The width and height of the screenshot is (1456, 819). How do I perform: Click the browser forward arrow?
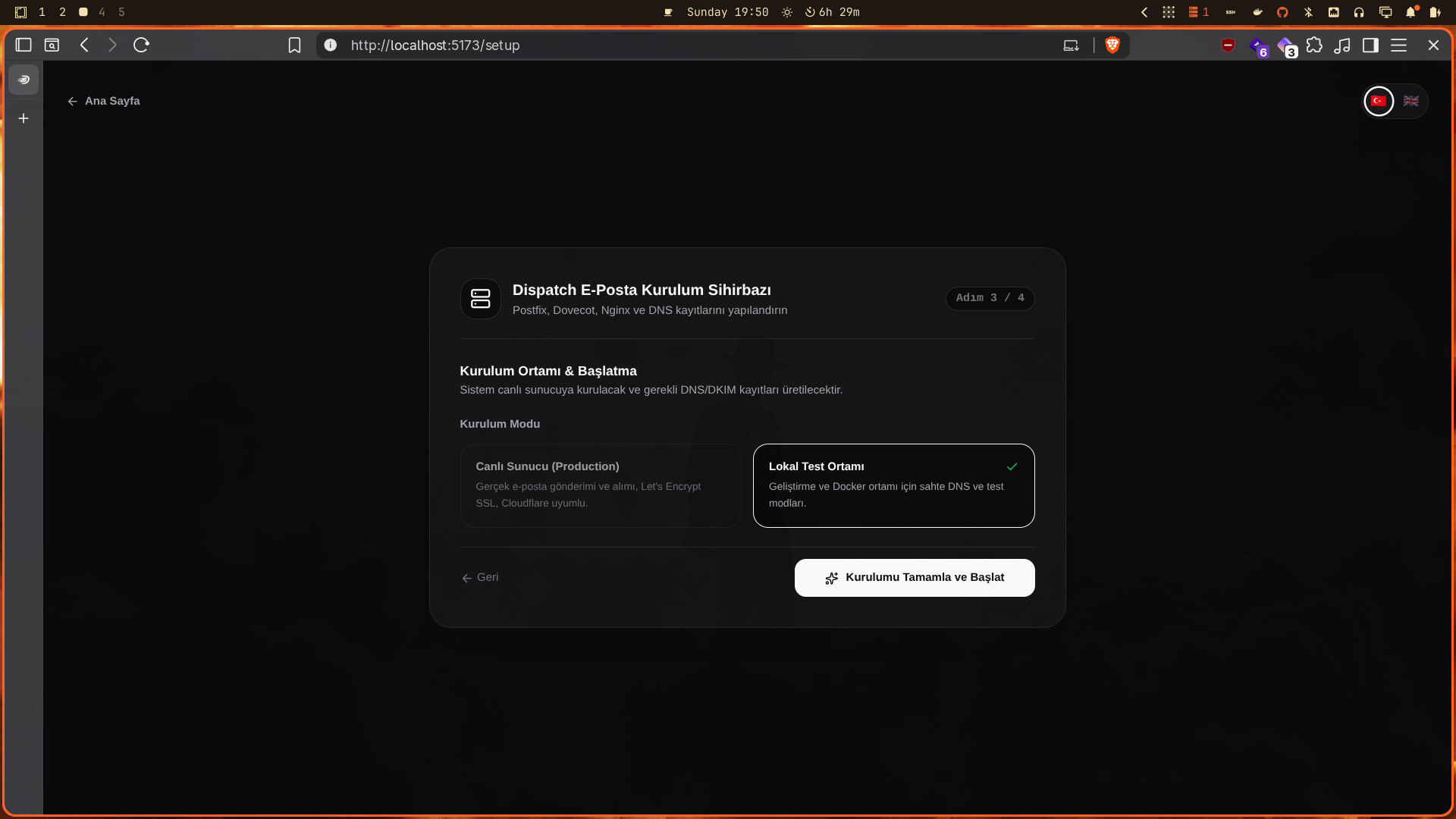tap(112, 45)
